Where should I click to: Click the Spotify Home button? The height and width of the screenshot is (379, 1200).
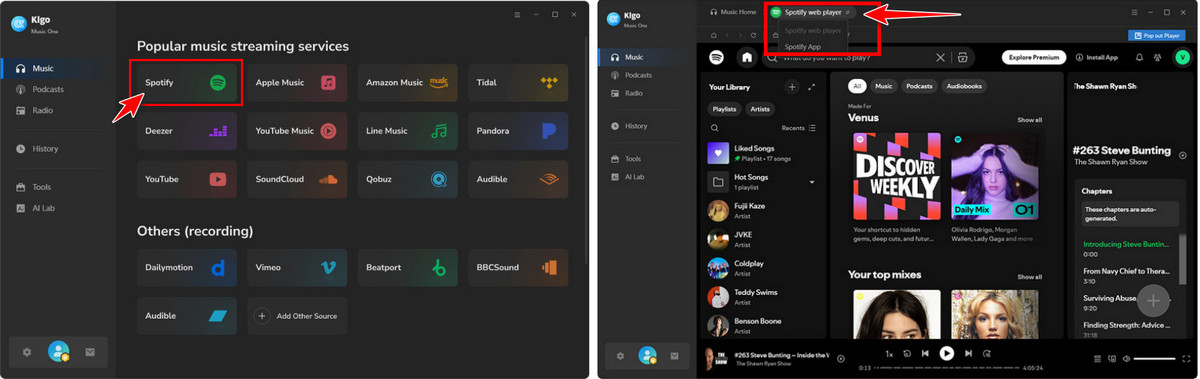746,57
